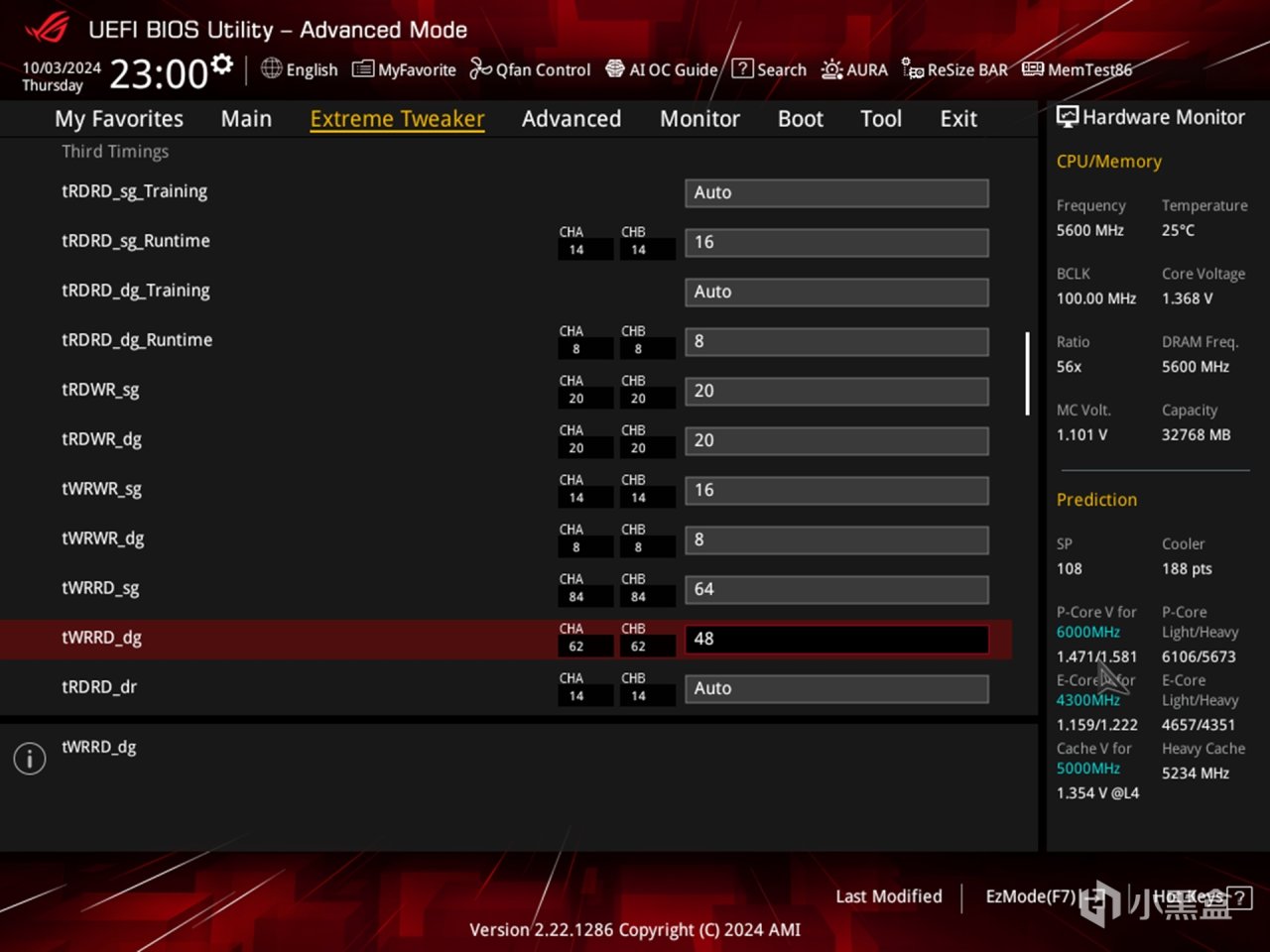
Task: Open the Monitor tab
Action: [699, 119]
